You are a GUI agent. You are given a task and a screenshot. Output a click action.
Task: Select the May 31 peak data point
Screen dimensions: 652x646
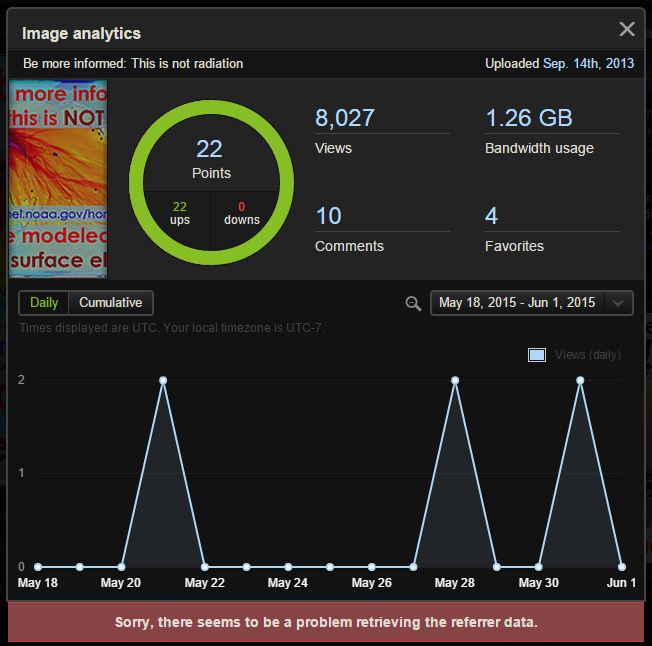coord(580,380)
